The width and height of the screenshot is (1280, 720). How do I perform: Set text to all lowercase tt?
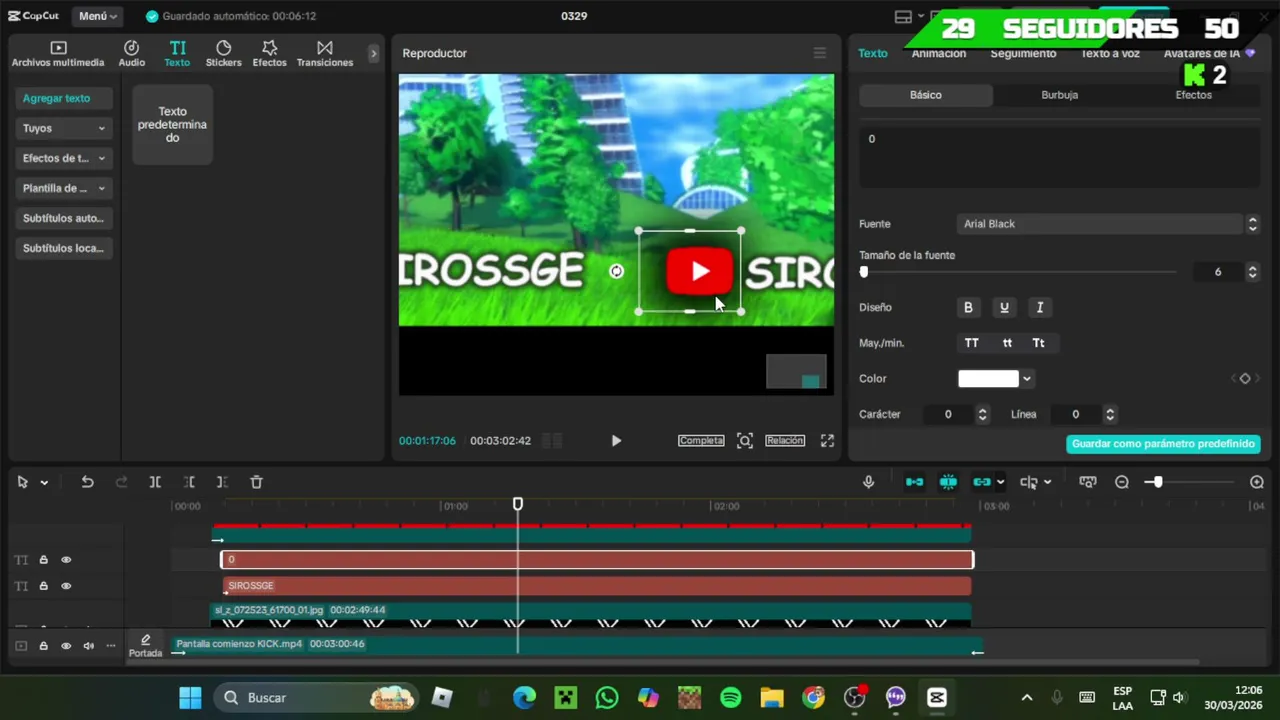1007,343
